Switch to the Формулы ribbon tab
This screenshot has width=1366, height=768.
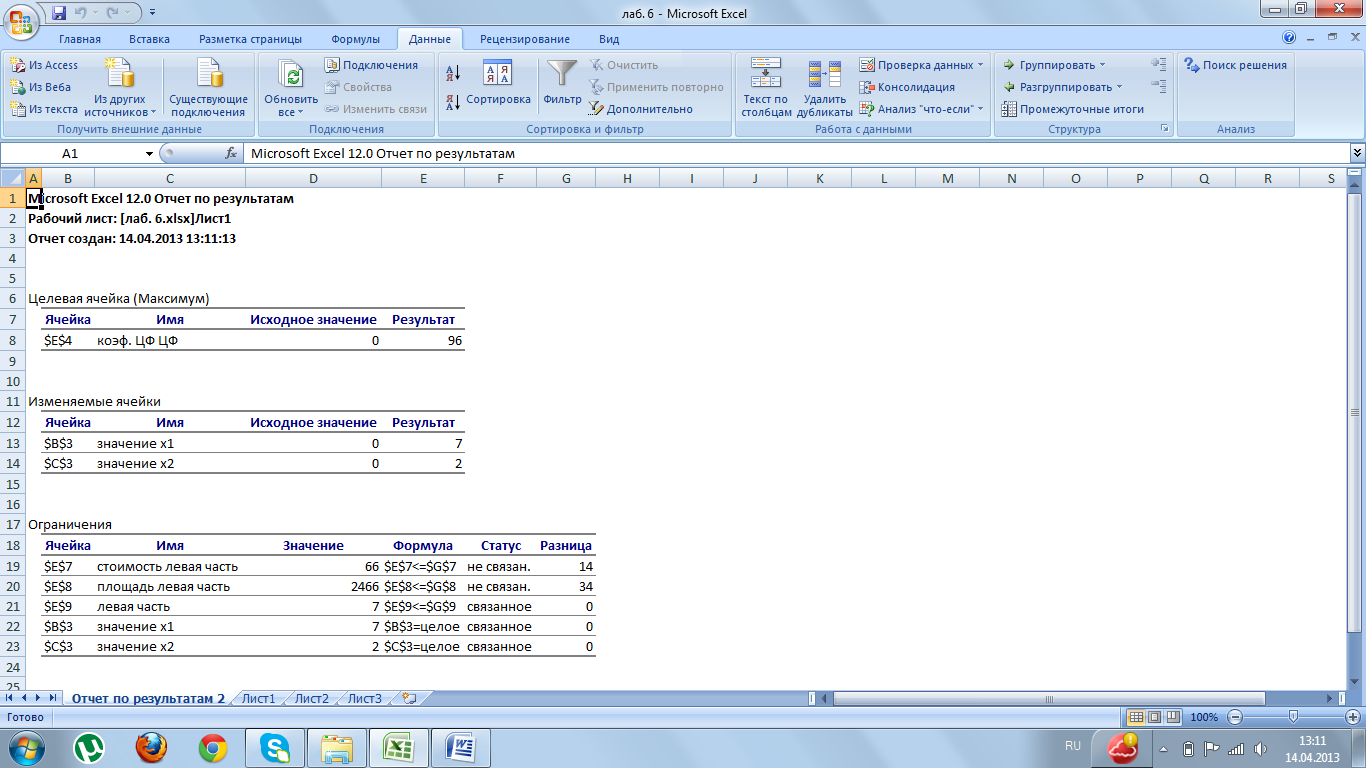[355, 39]
